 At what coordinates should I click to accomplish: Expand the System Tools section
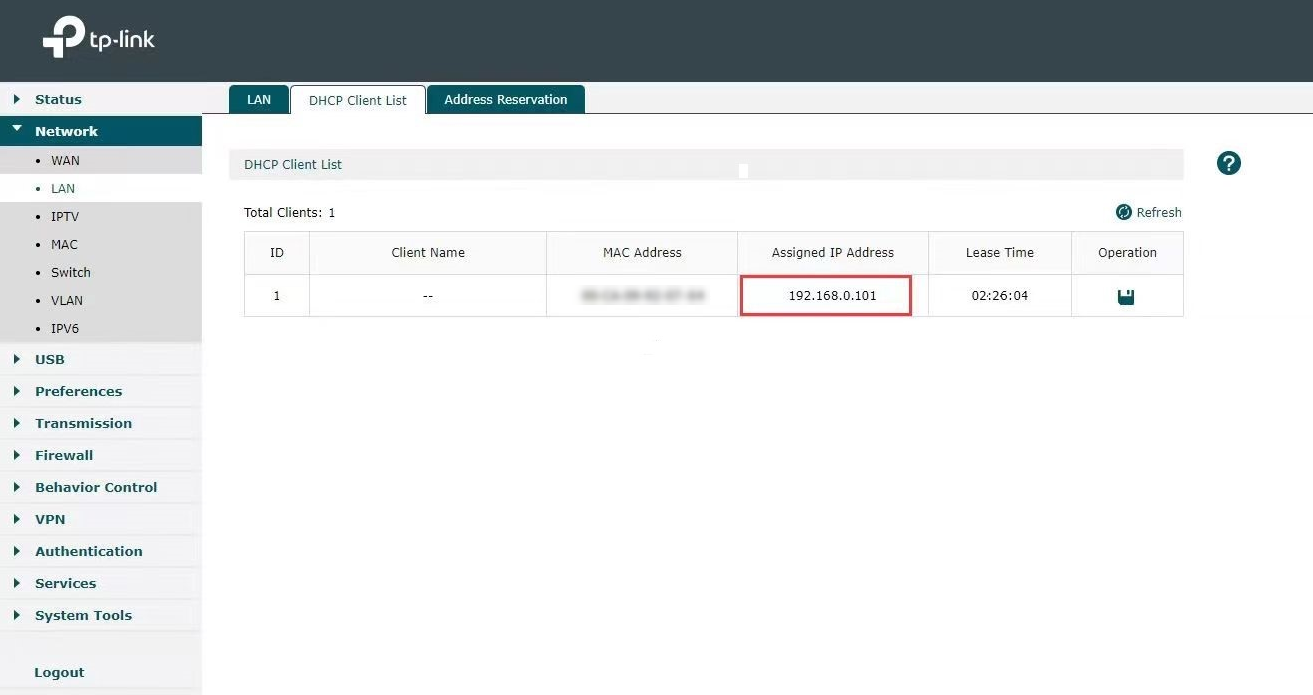coord(83,615)
